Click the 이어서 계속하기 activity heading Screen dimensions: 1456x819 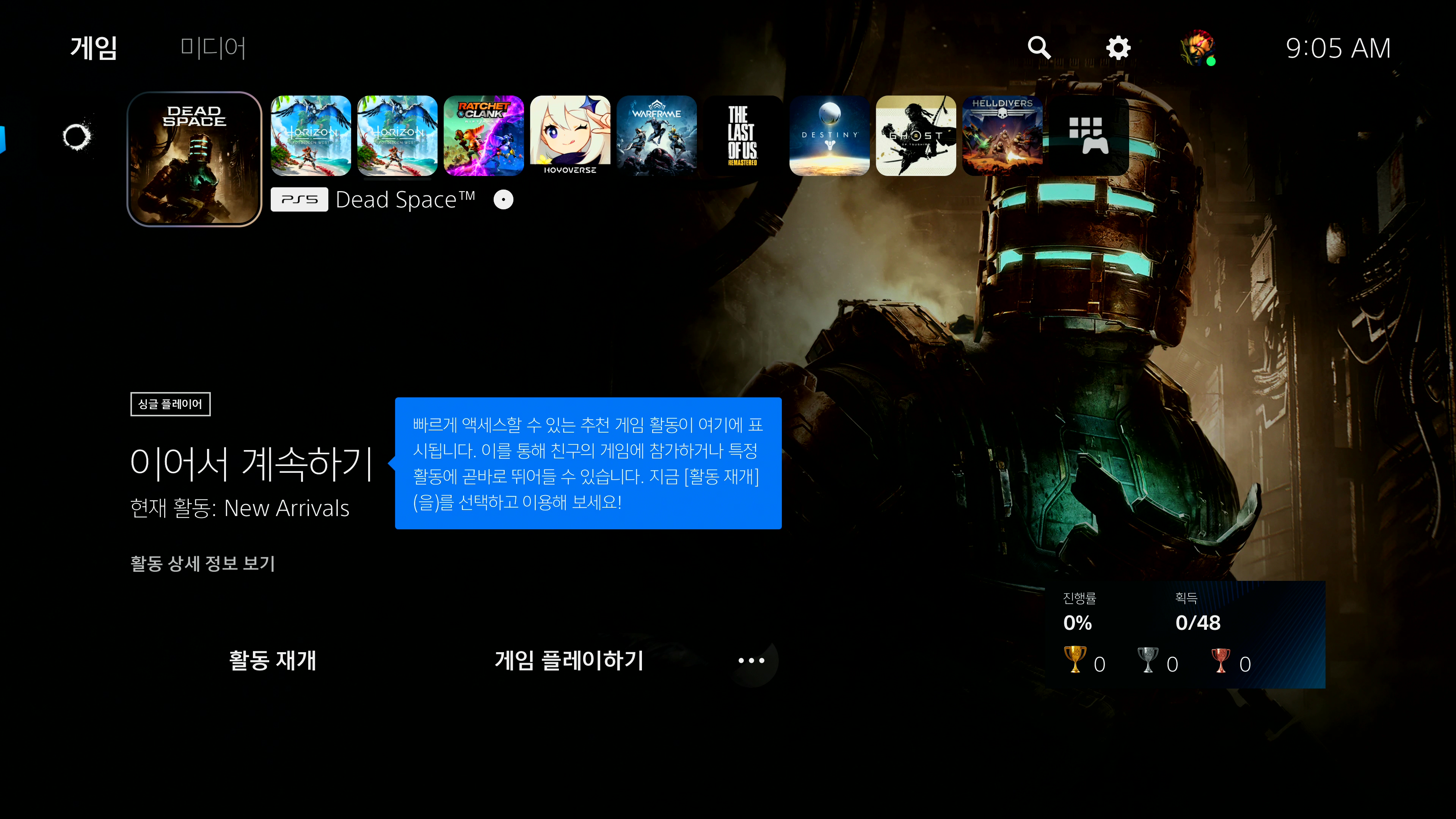pyautogui.click(x=251, y=463)
